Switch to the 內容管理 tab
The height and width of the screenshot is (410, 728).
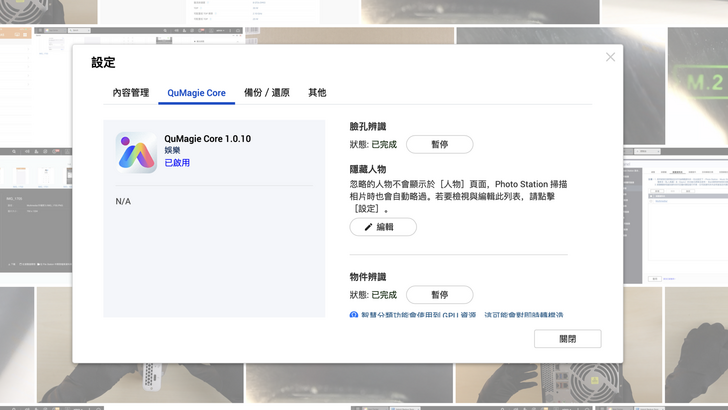(130, 93)
